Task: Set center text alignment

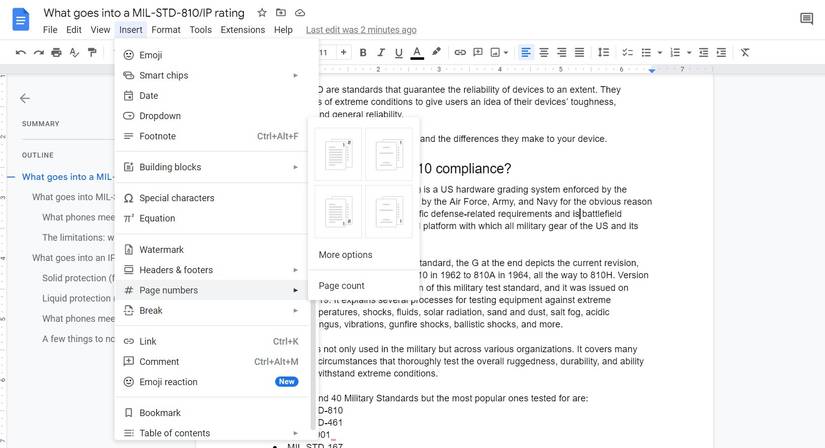Action: click(x=544, y=53)
